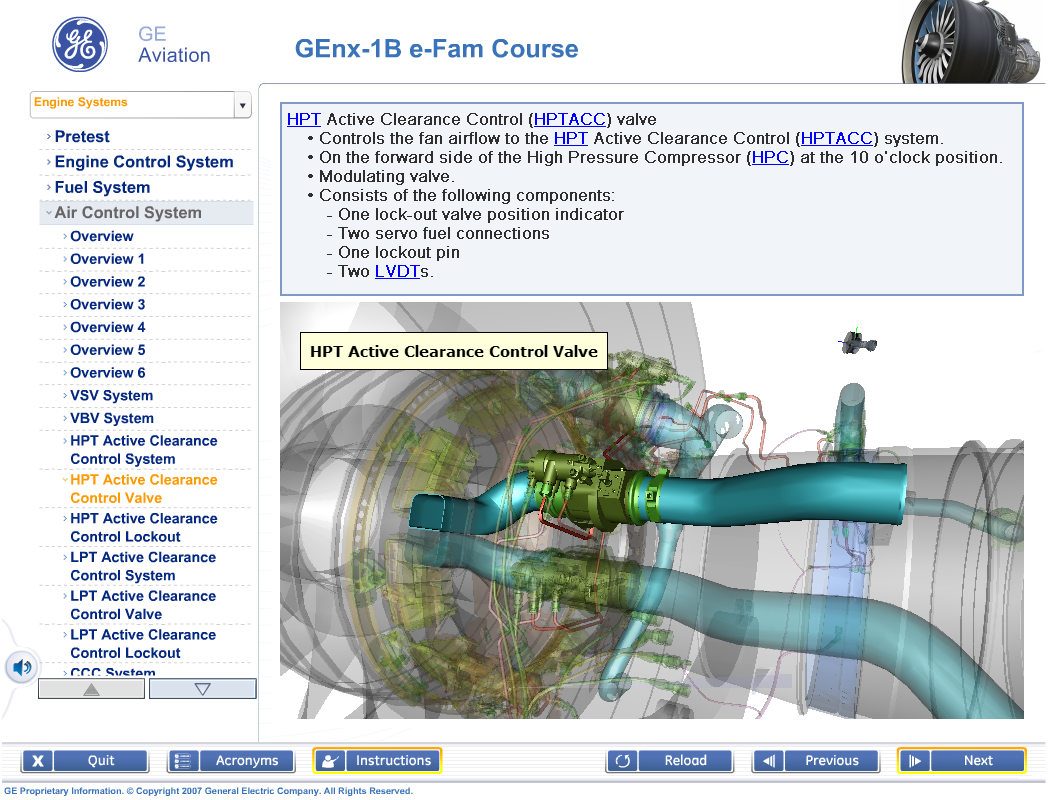Click the 'GE Aviation' header text
Image resolution: width=1048 pixels, height=800 pixels.
tap(174, 45)
